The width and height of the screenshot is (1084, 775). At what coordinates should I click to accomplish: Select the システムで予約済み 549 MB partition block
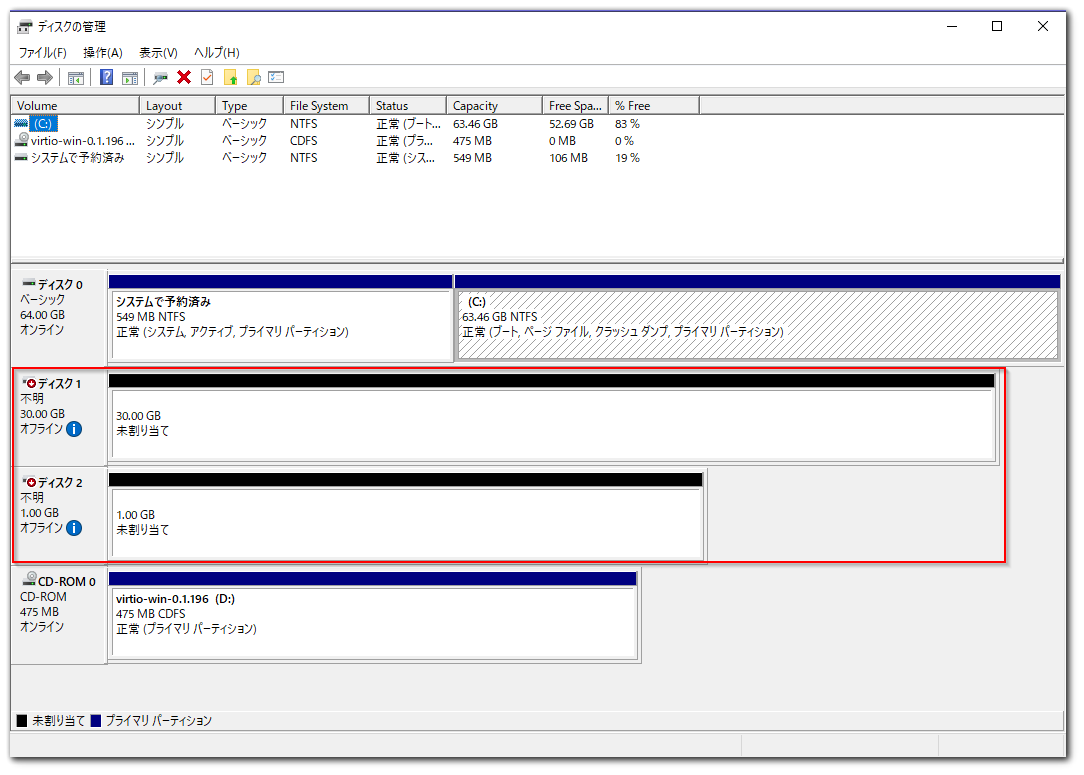click(281, 325)
